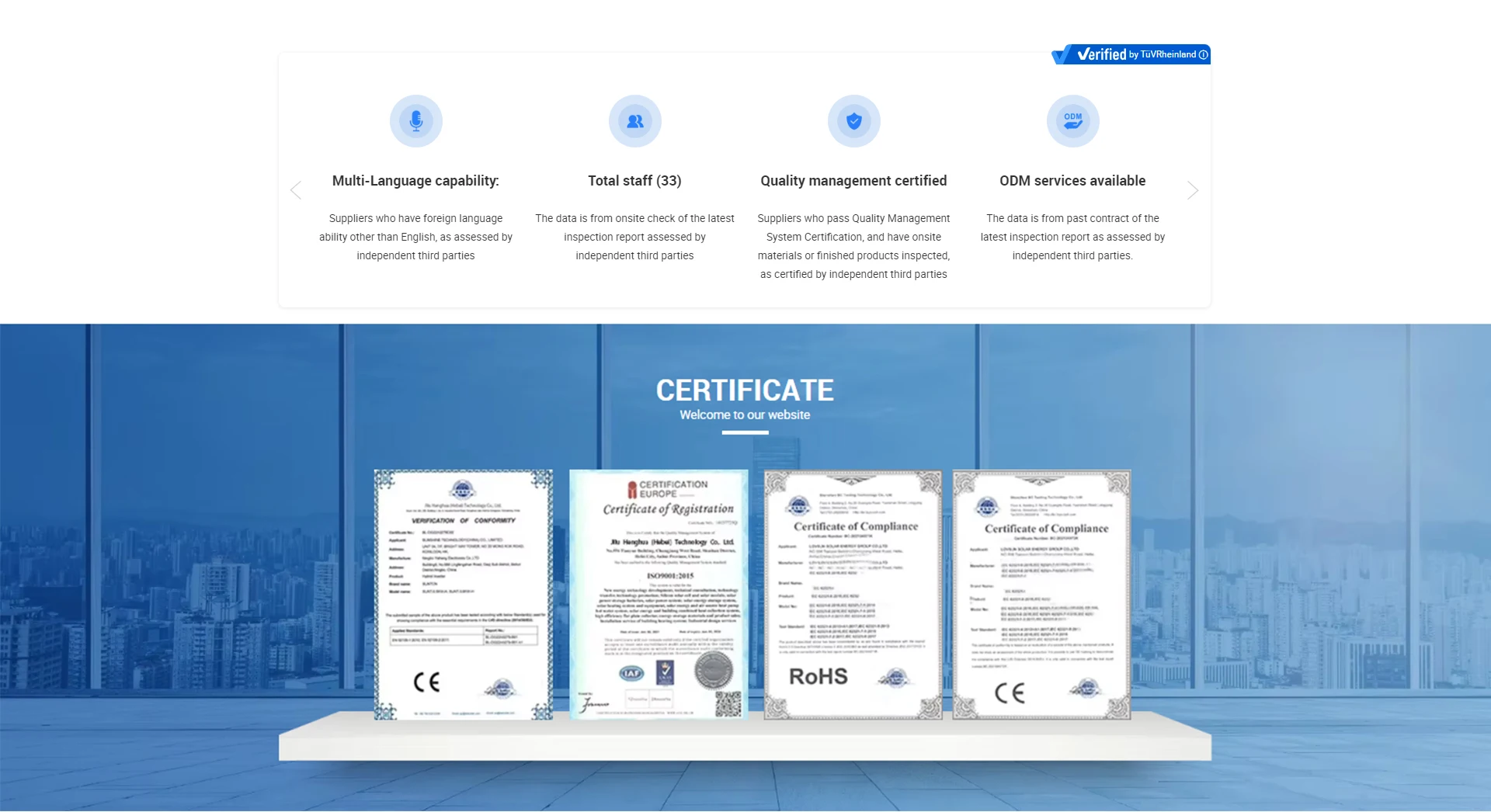Open the CE Certificate of Compliance thumbnail

(1041, 595)
